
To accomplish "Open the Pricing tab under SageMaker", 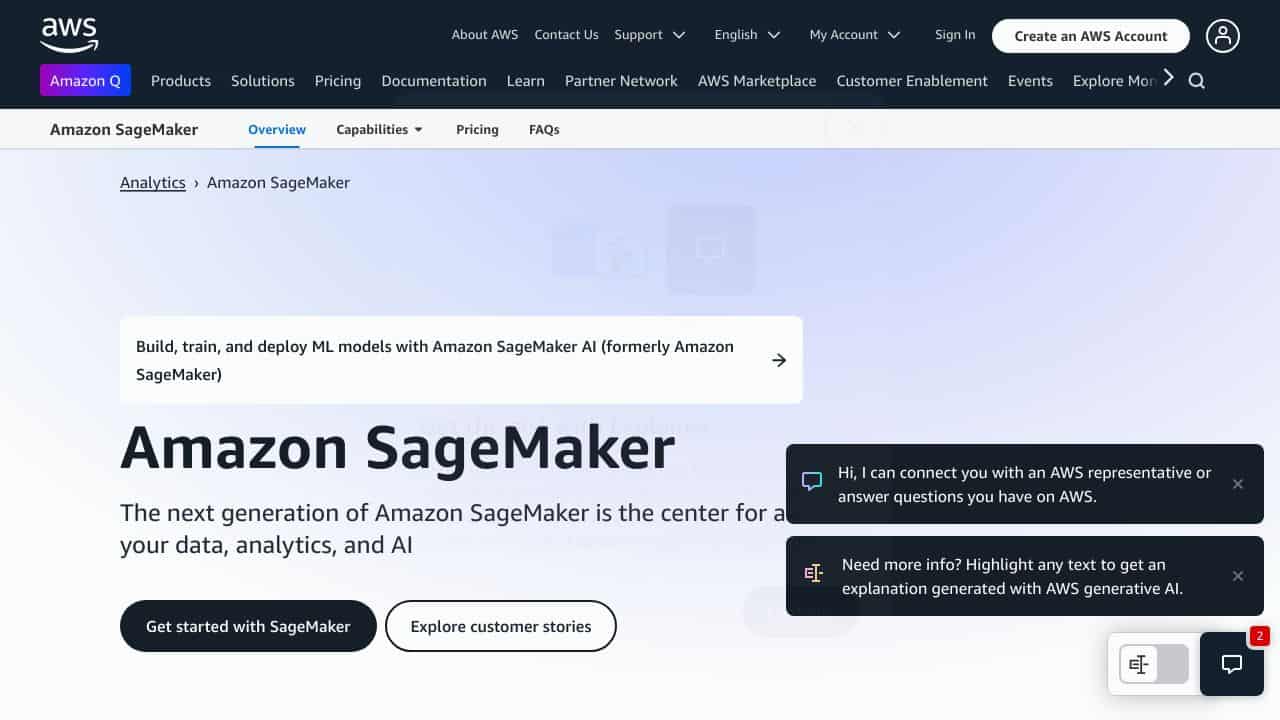I will point(477,129).
